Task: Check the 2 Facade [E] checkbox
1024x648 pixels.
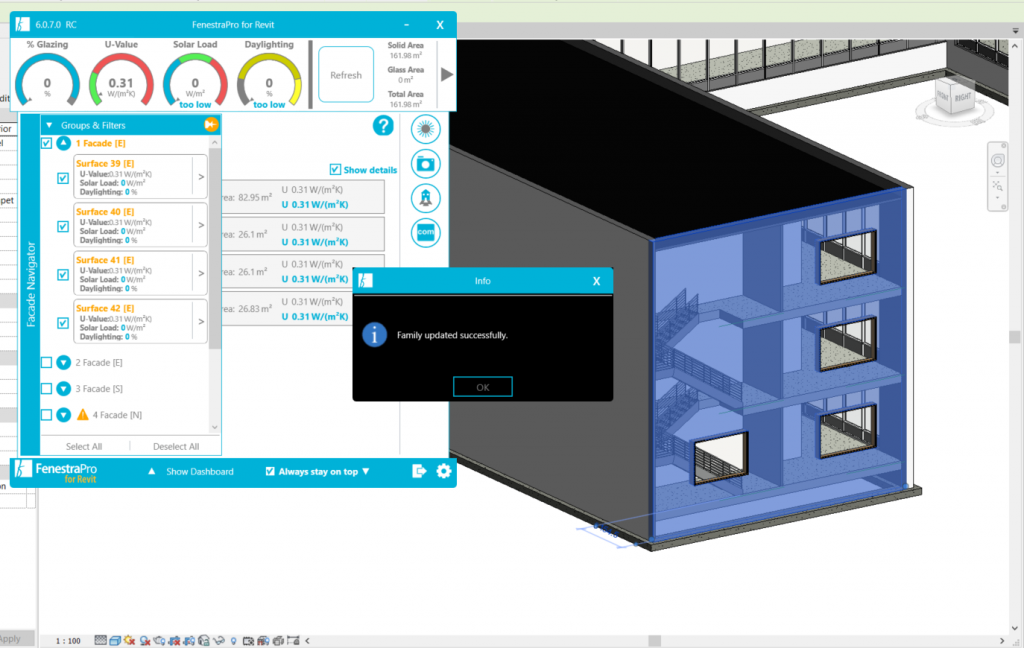Action: 46,362
